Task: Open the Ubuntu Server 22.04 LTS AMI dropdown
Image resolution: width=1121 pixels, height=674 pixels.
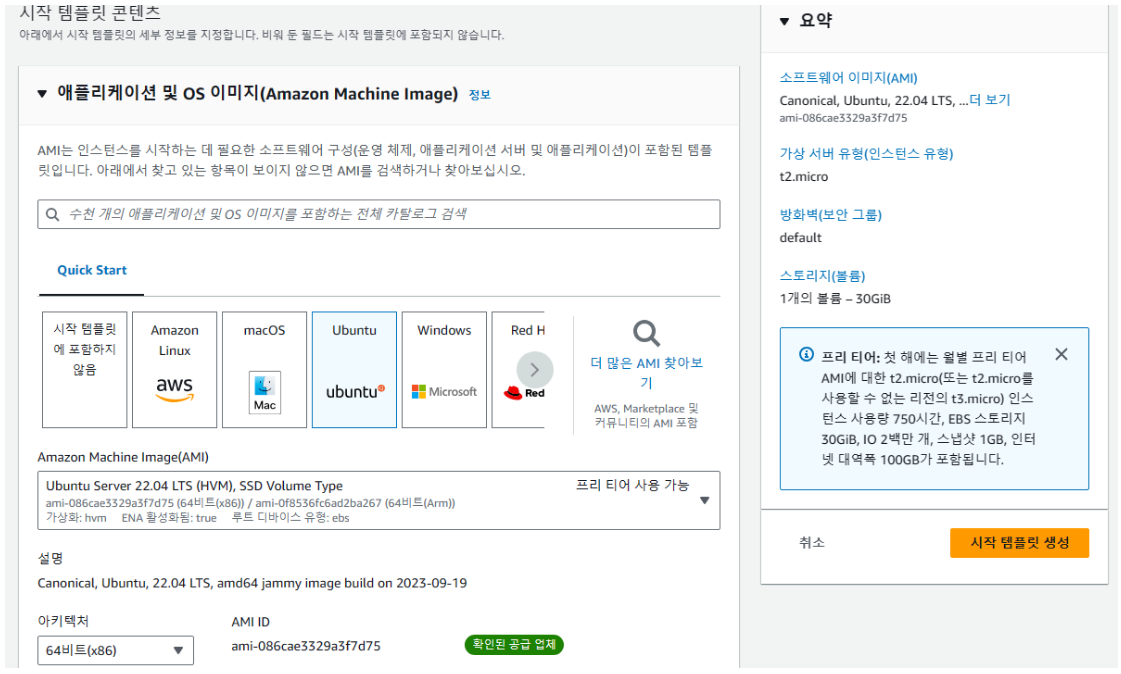Action: pos(379,500)
